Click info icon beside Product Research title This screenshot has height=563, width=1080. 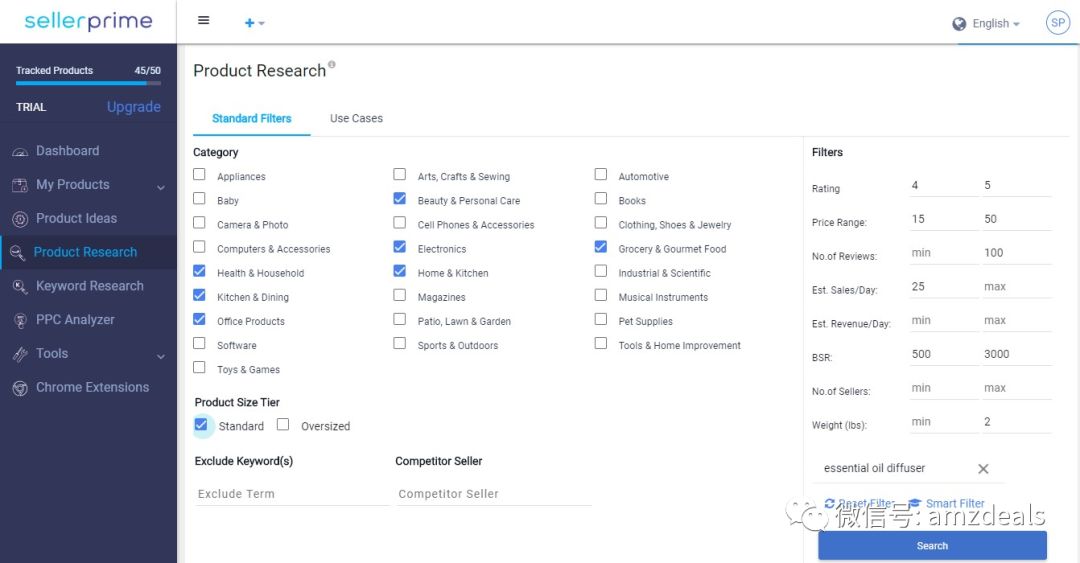pos(332,66)
